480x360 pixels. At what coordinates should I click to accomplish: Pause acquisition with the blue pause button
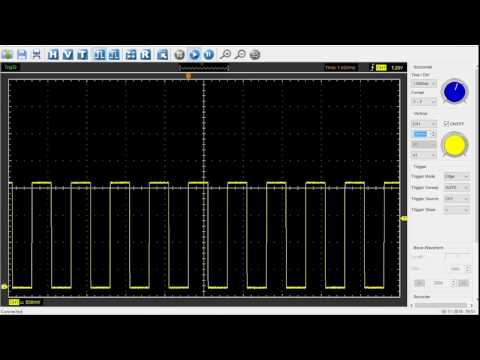click(209, 54)
